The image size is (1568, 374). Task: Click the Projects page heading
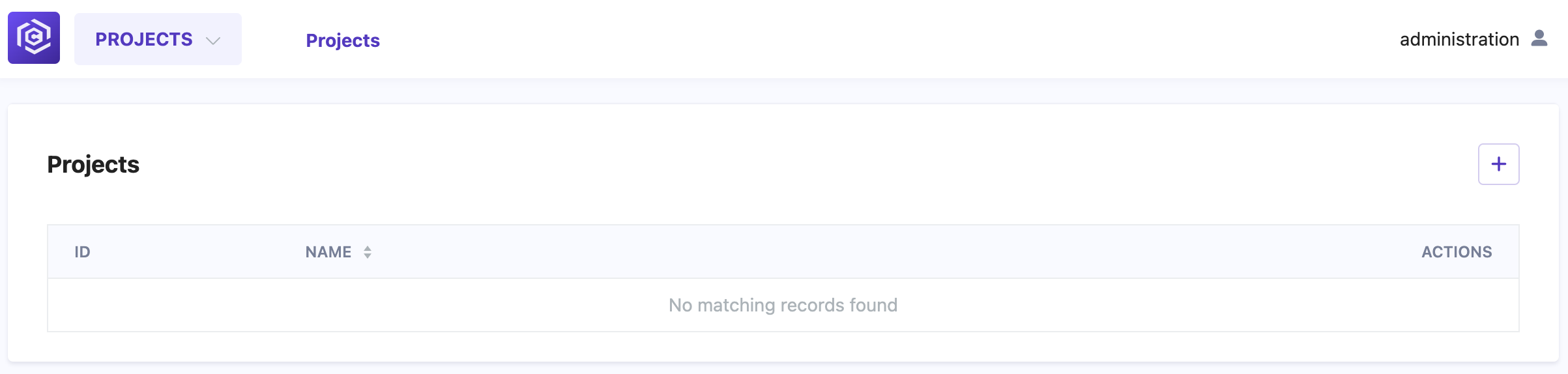(x=93, y=164)
